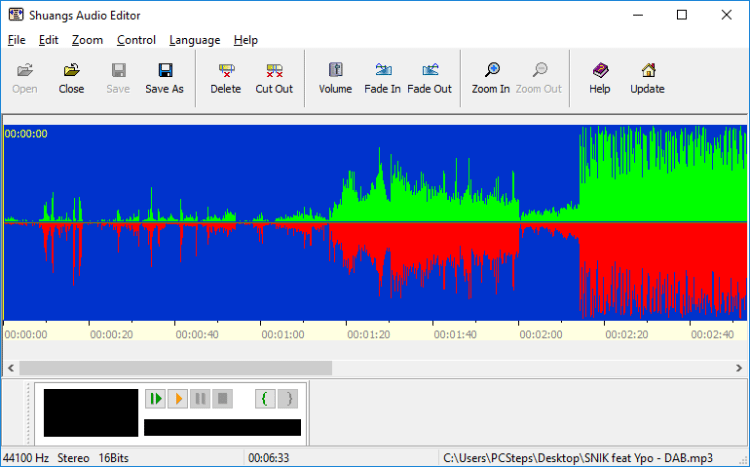This screenshot has width=750, height=467.
Task: Click the 00:01:00 mark on the timeline ruler
Action: click(x=283, y=334)
